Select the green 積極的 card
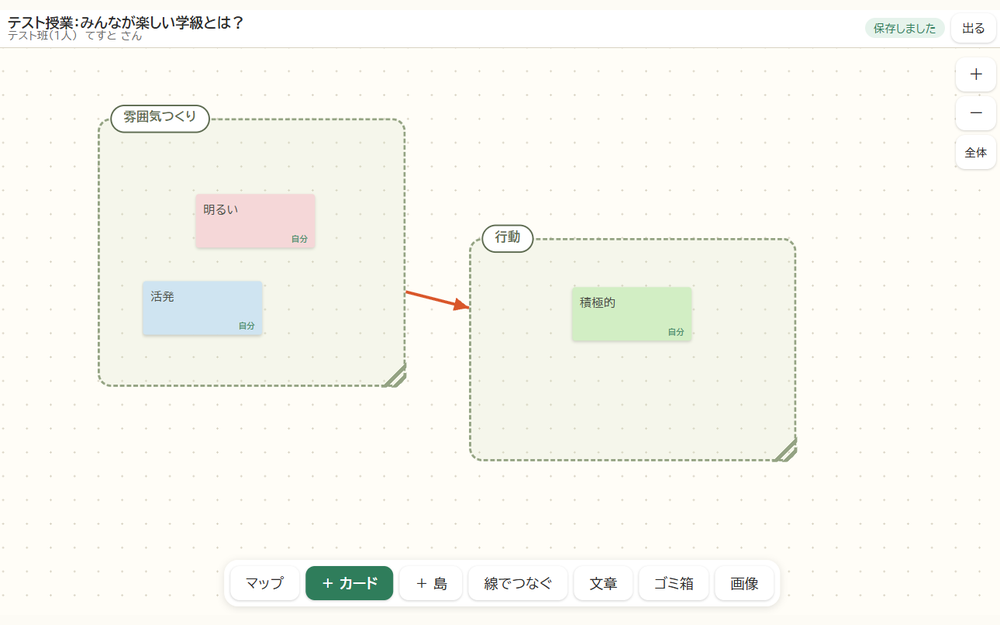The height and width of the screenshot is (625, 1000). [x=631, y=314]
